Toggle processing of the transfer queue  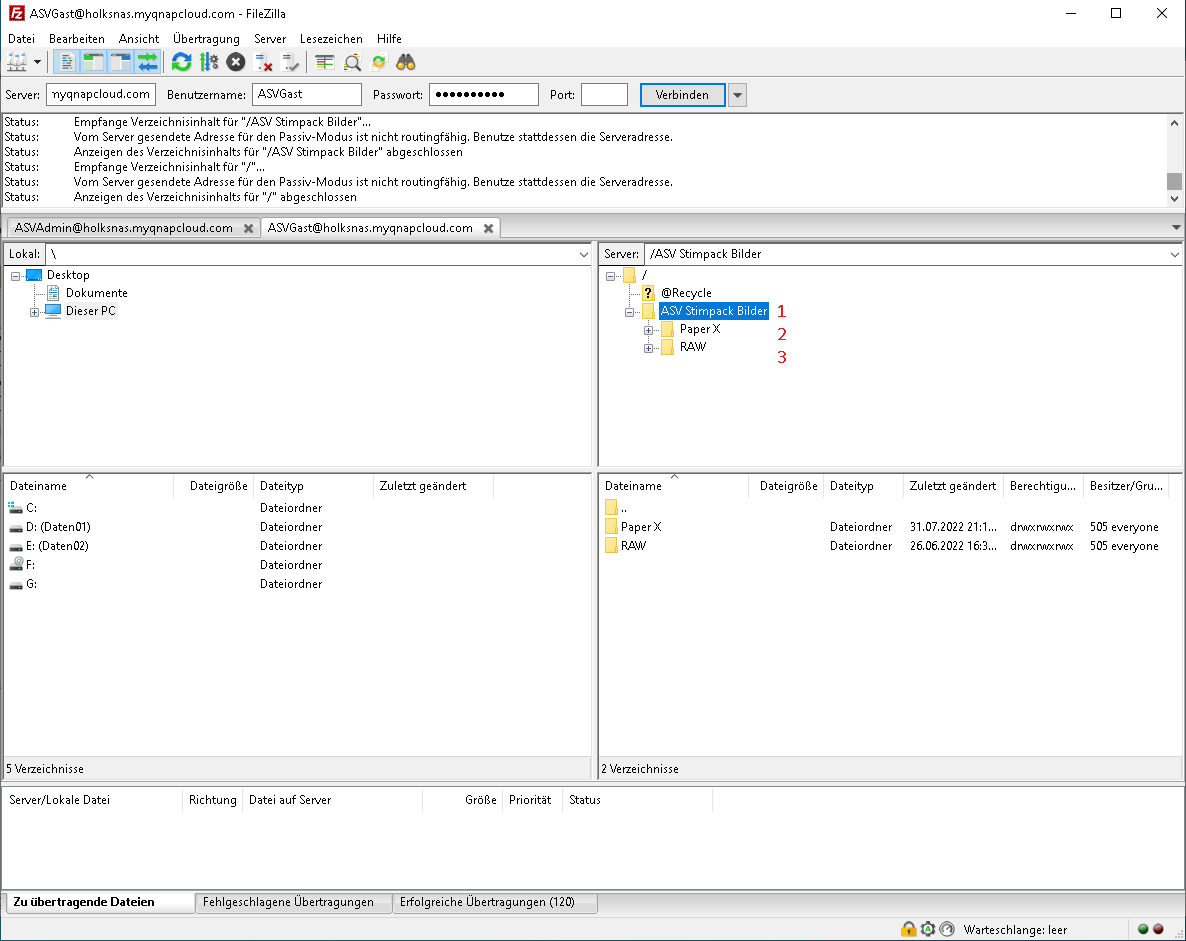click(209, 62)
